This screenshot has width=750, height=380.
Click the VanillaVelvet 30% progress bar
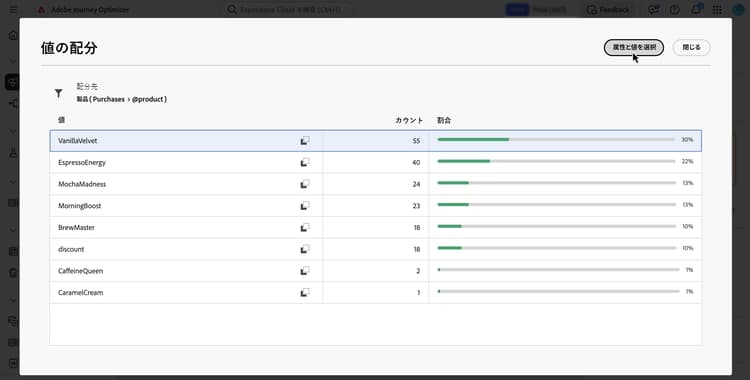(556, 140)
